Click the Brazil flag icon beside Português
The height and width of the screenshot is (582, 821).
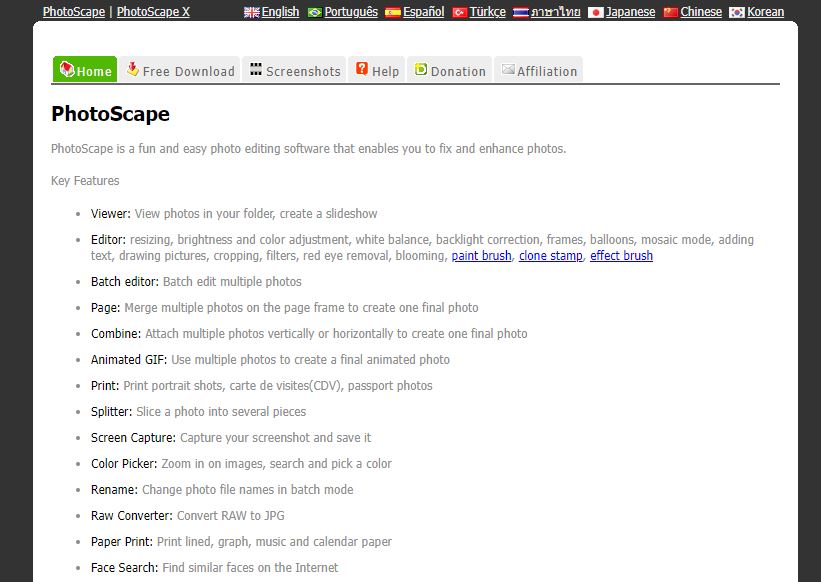pos(315,12)
